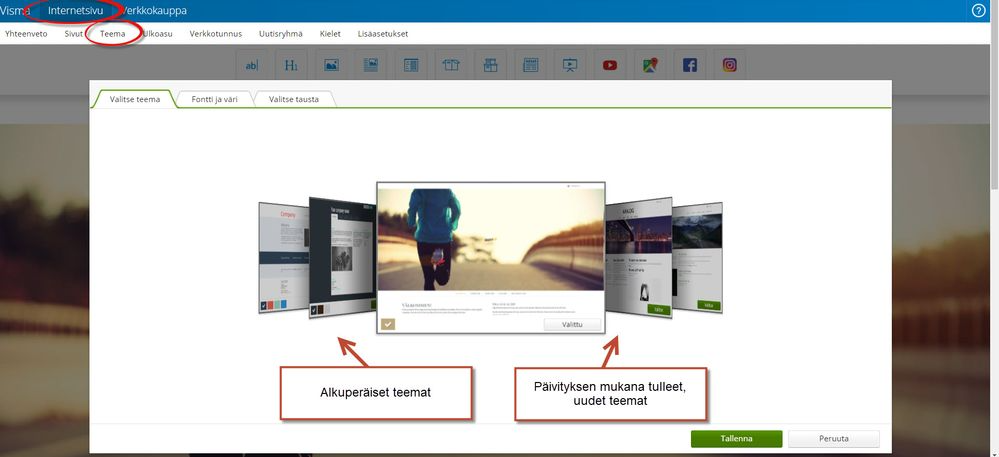Select the image element icon
The width and height of the screenshot is (999, 457).
tap(331, 64)
